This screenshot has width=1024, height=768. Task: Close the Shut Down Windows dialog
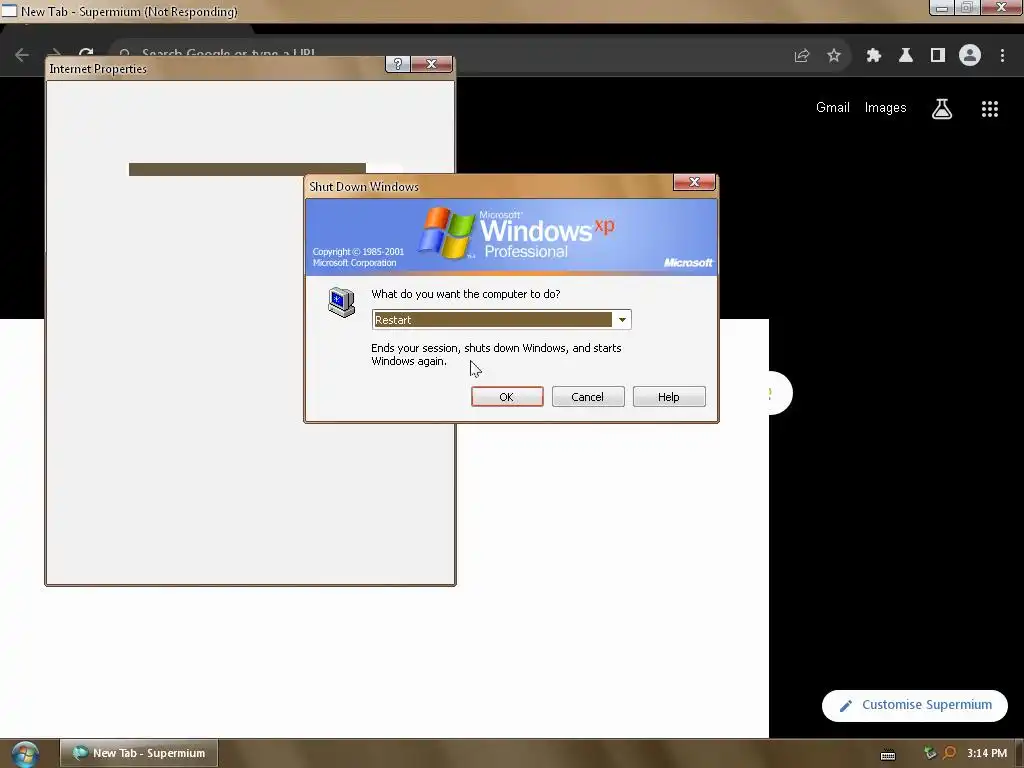pyautogui.click(x=694, y=182)
